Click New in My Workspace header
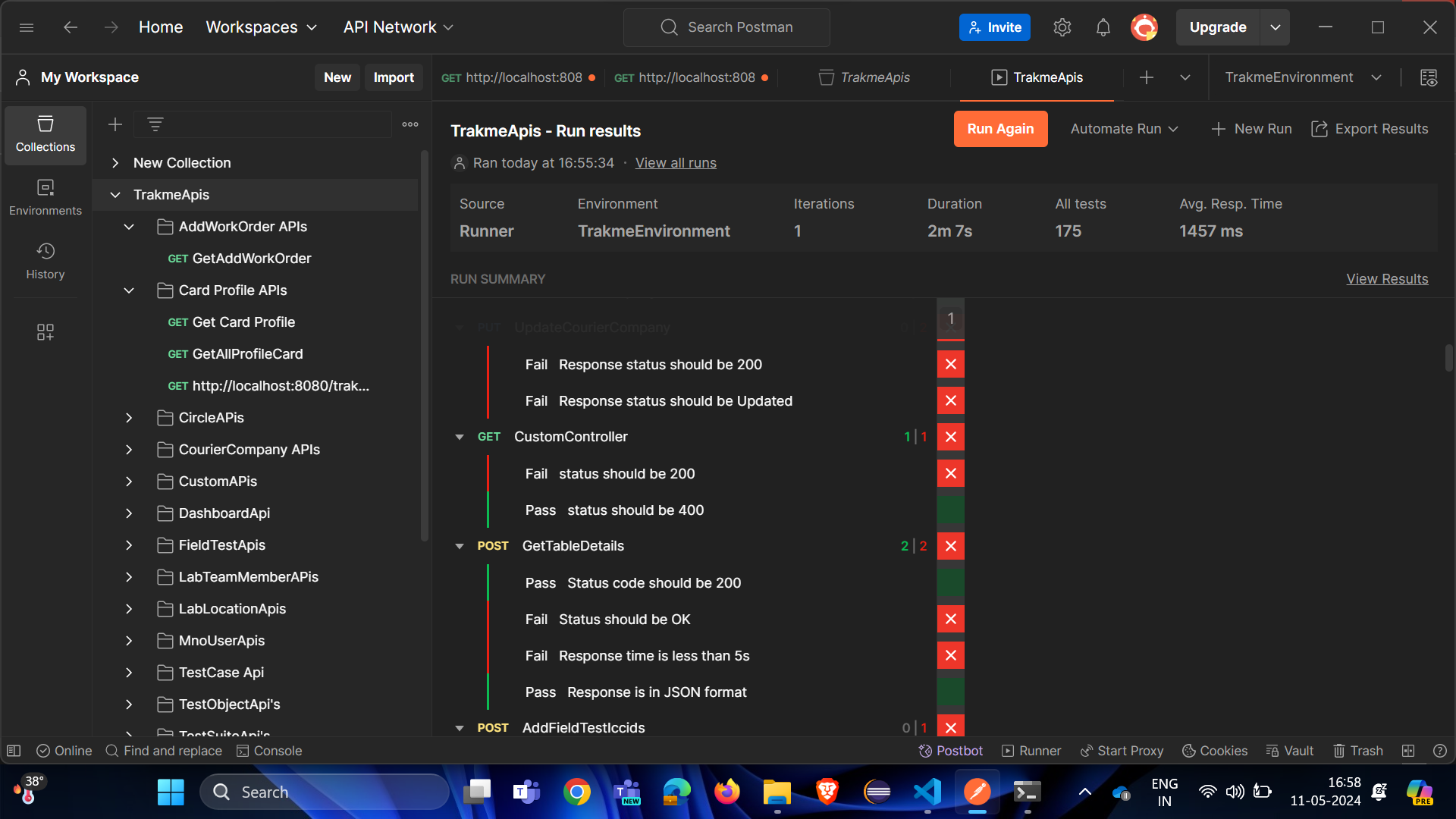 click(x=337, y=77)
